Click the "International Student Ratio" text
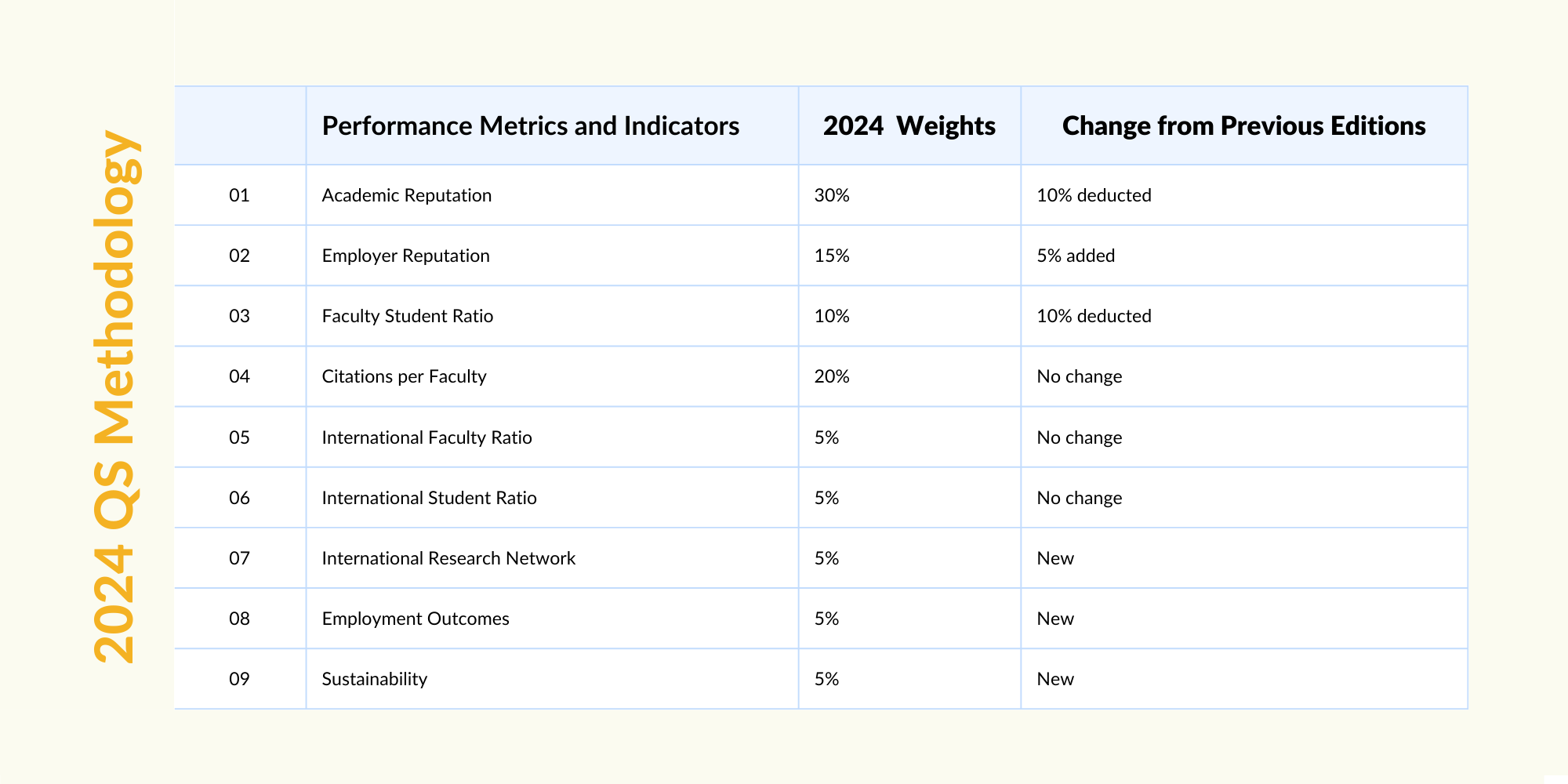 [429, 498]
